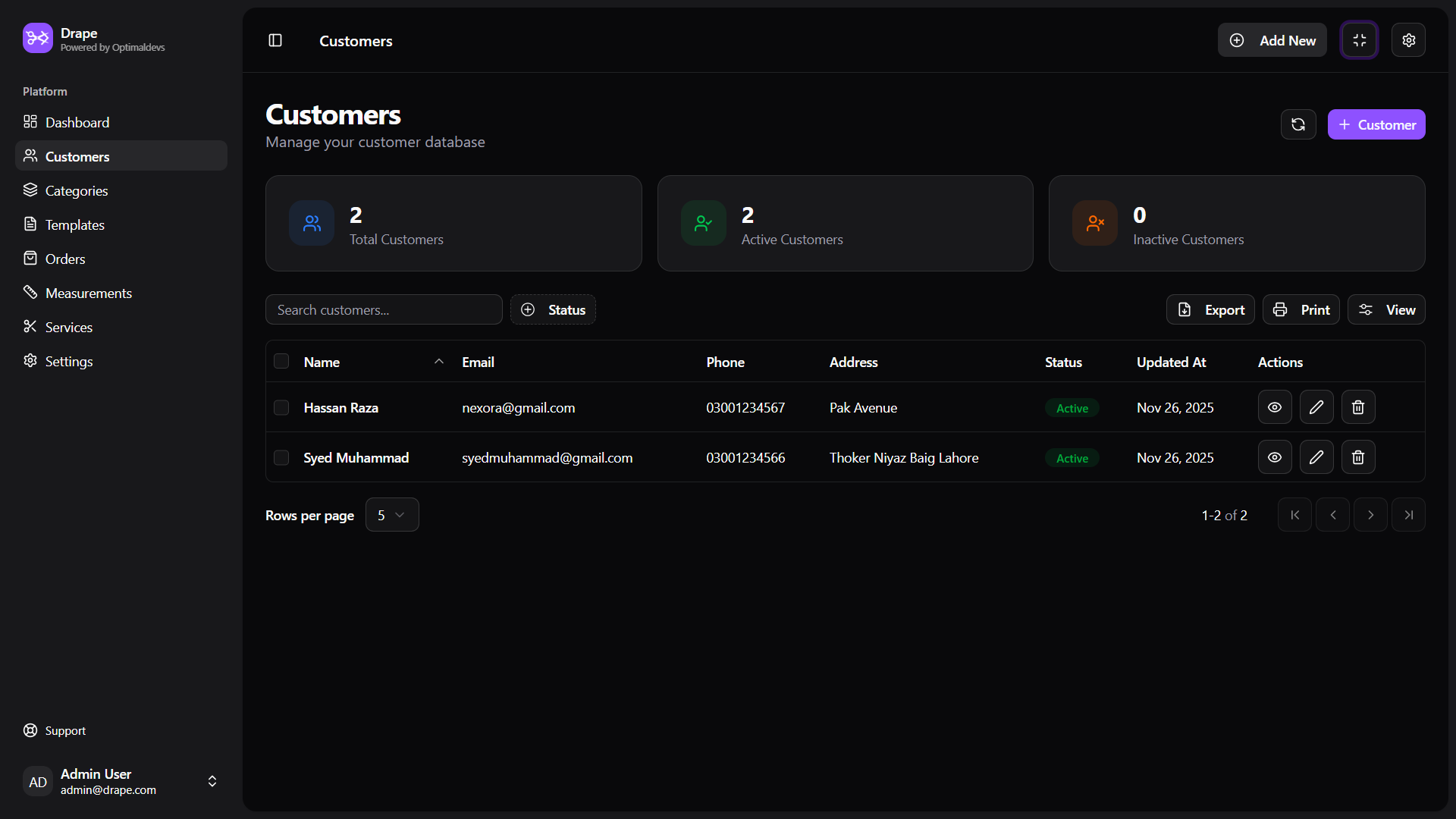1456x819 pixels.
Task: Tick the Hassan Raza row checkbox
Action: pos(281,407)
